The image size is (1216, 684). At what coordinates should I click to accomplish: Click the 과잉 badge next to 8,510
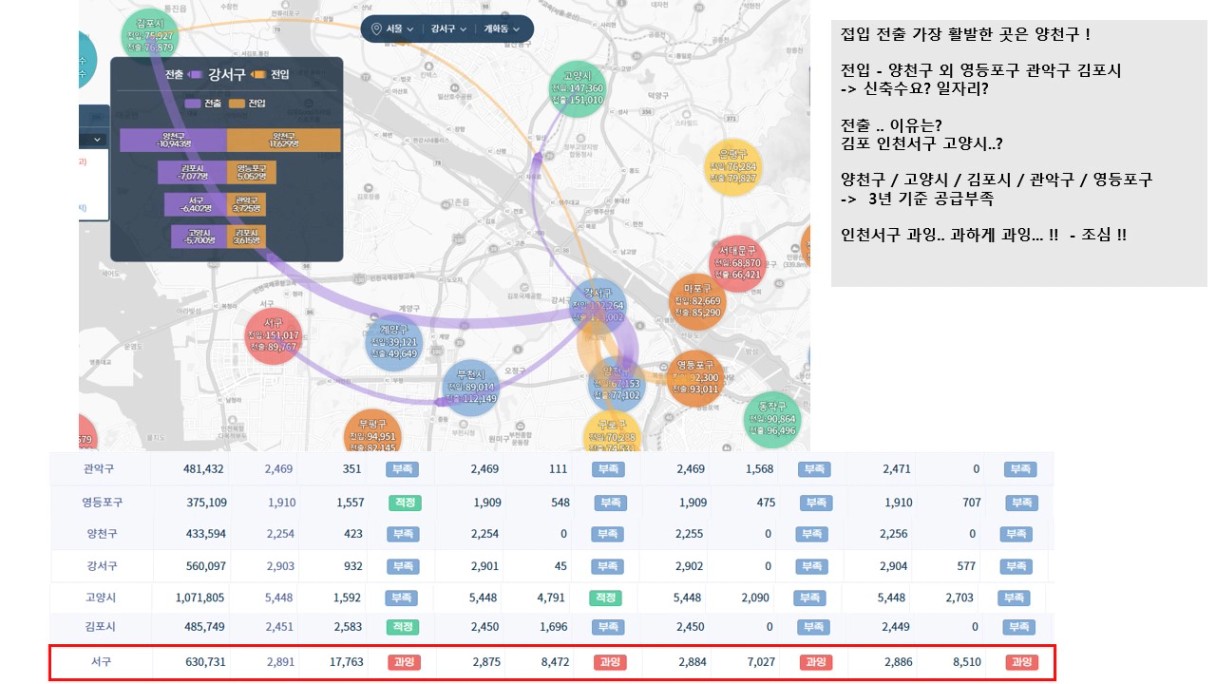(1022, 662)
